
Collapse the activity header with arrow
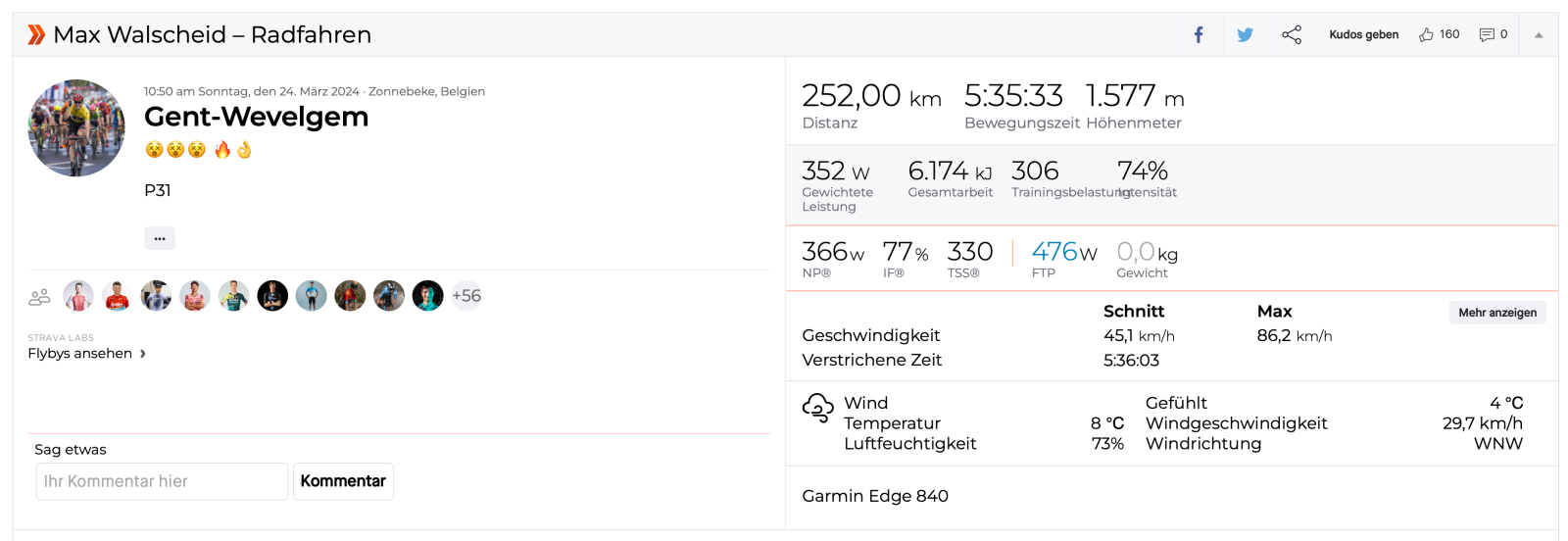pos(1539,35)
